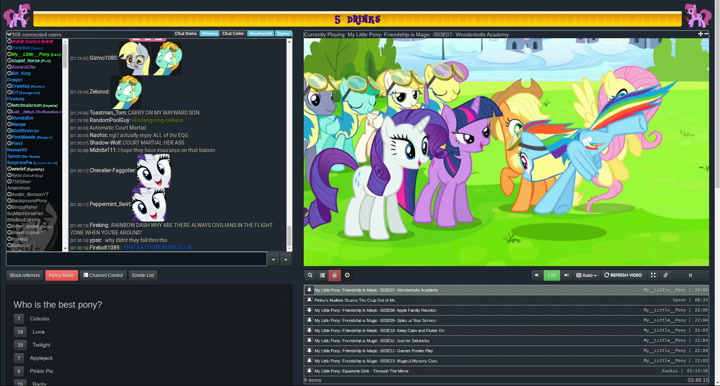Toggle the Chat Icons option

pos(186,34)
